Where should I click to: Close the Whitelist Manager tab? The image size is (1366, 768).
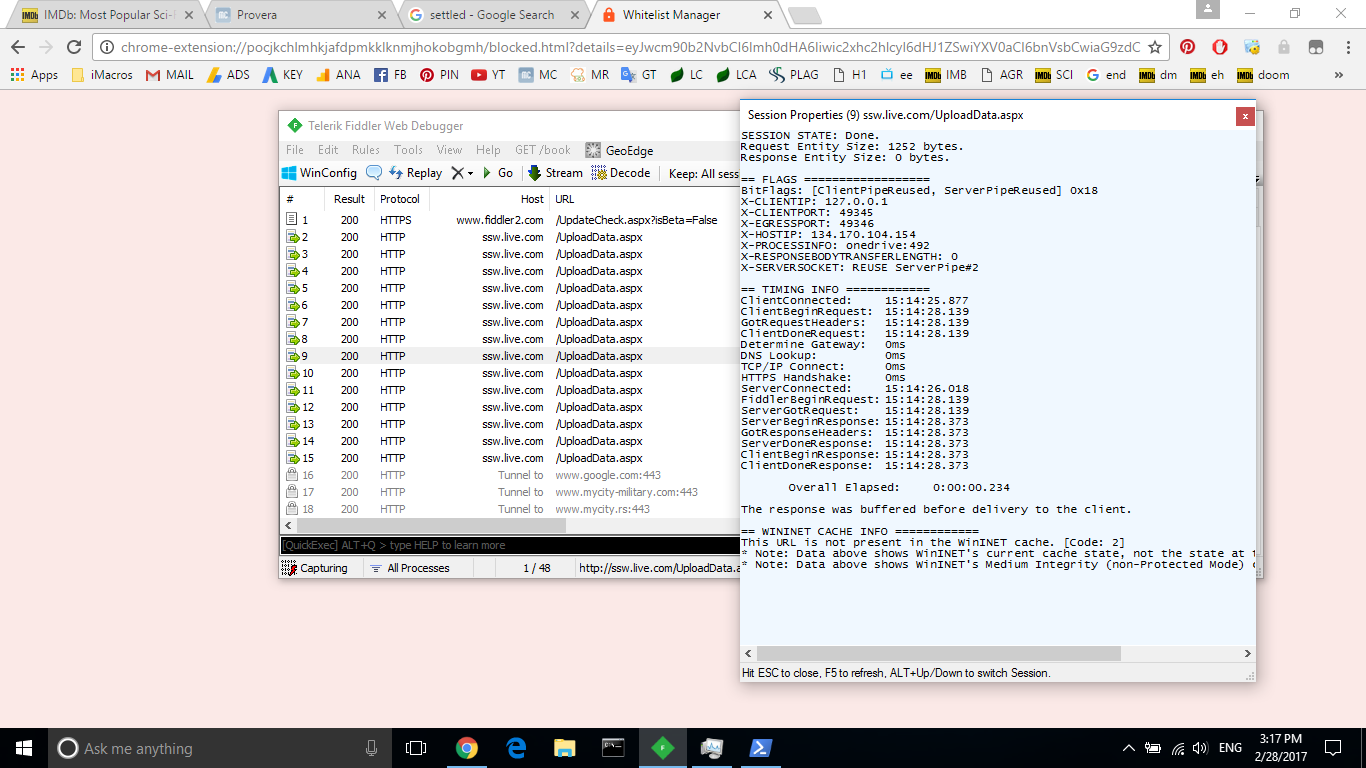coord(768,15)
